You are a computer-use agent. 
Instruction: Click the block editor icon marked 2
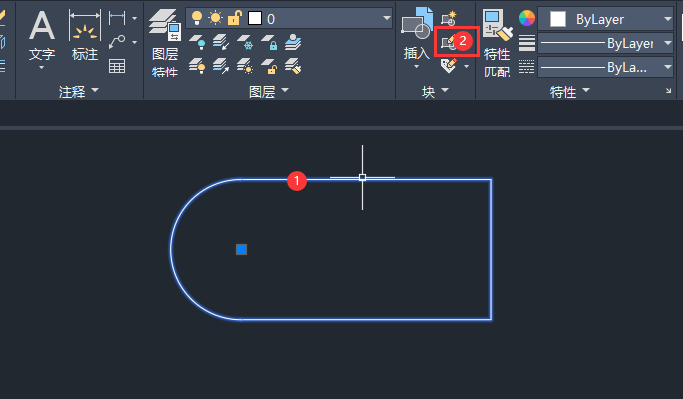456,42
